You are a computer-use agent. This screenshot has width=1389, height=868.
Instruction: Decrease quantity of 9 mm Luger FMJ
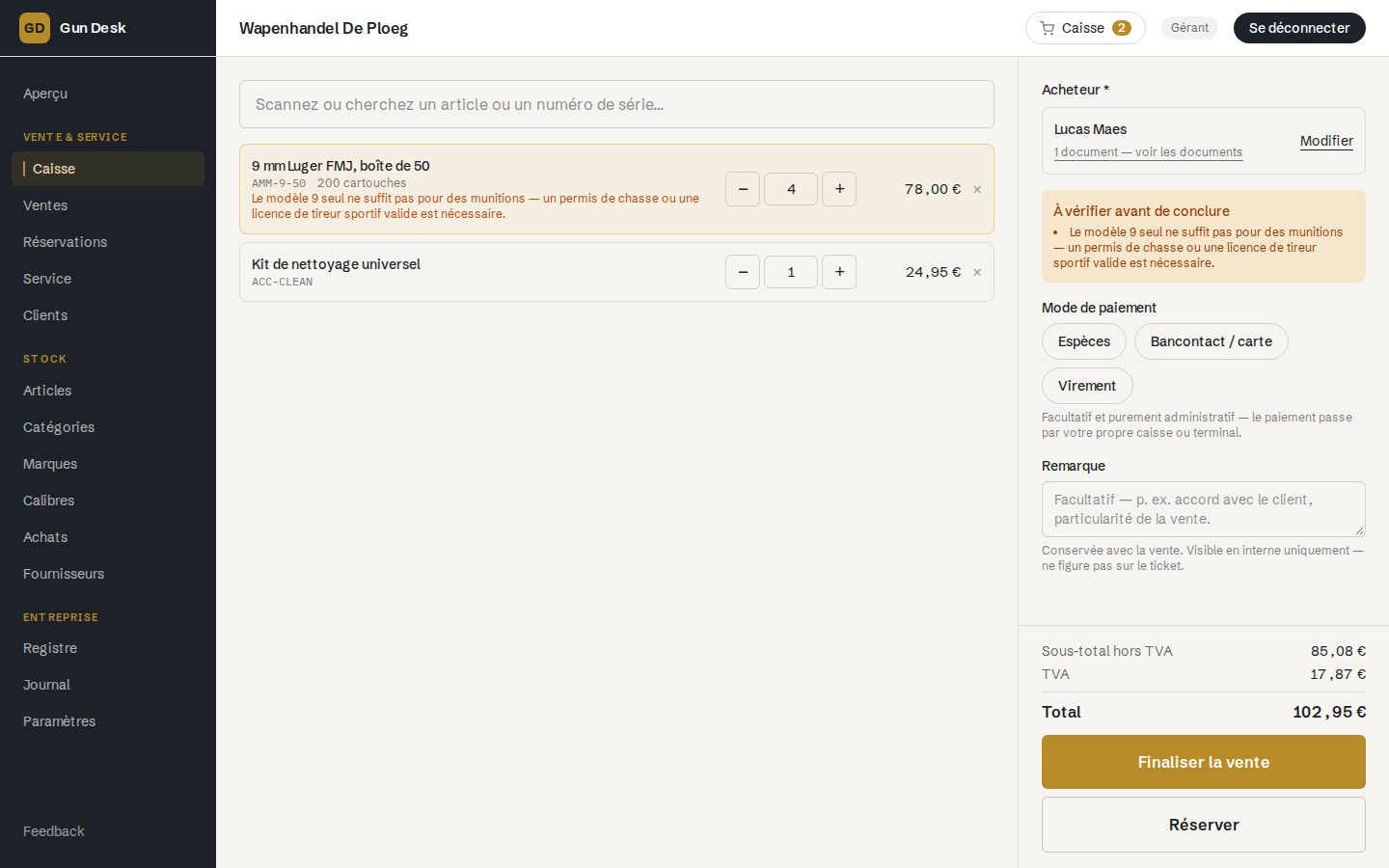[743, 189]
